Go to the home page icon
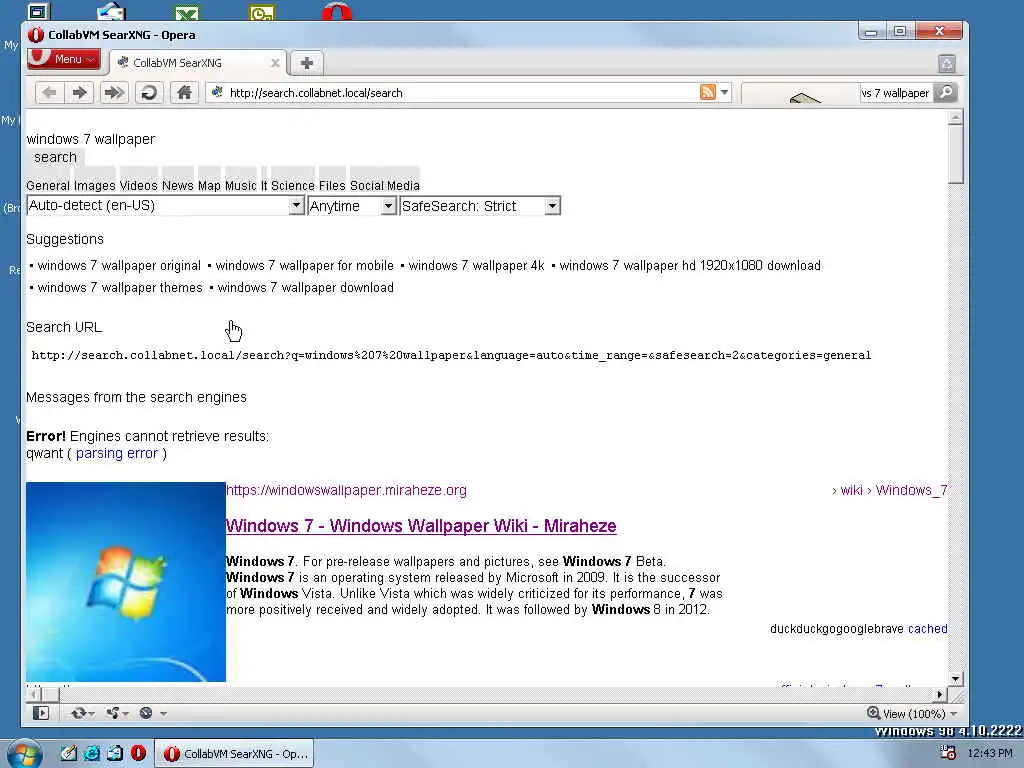 point(184,93)
